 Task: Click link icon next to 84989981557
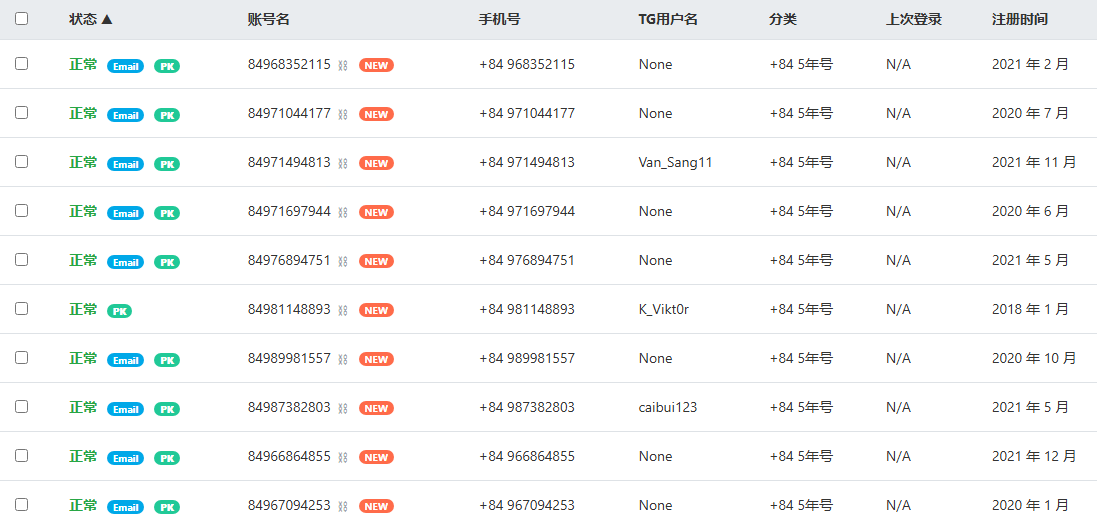pos(343,359)
